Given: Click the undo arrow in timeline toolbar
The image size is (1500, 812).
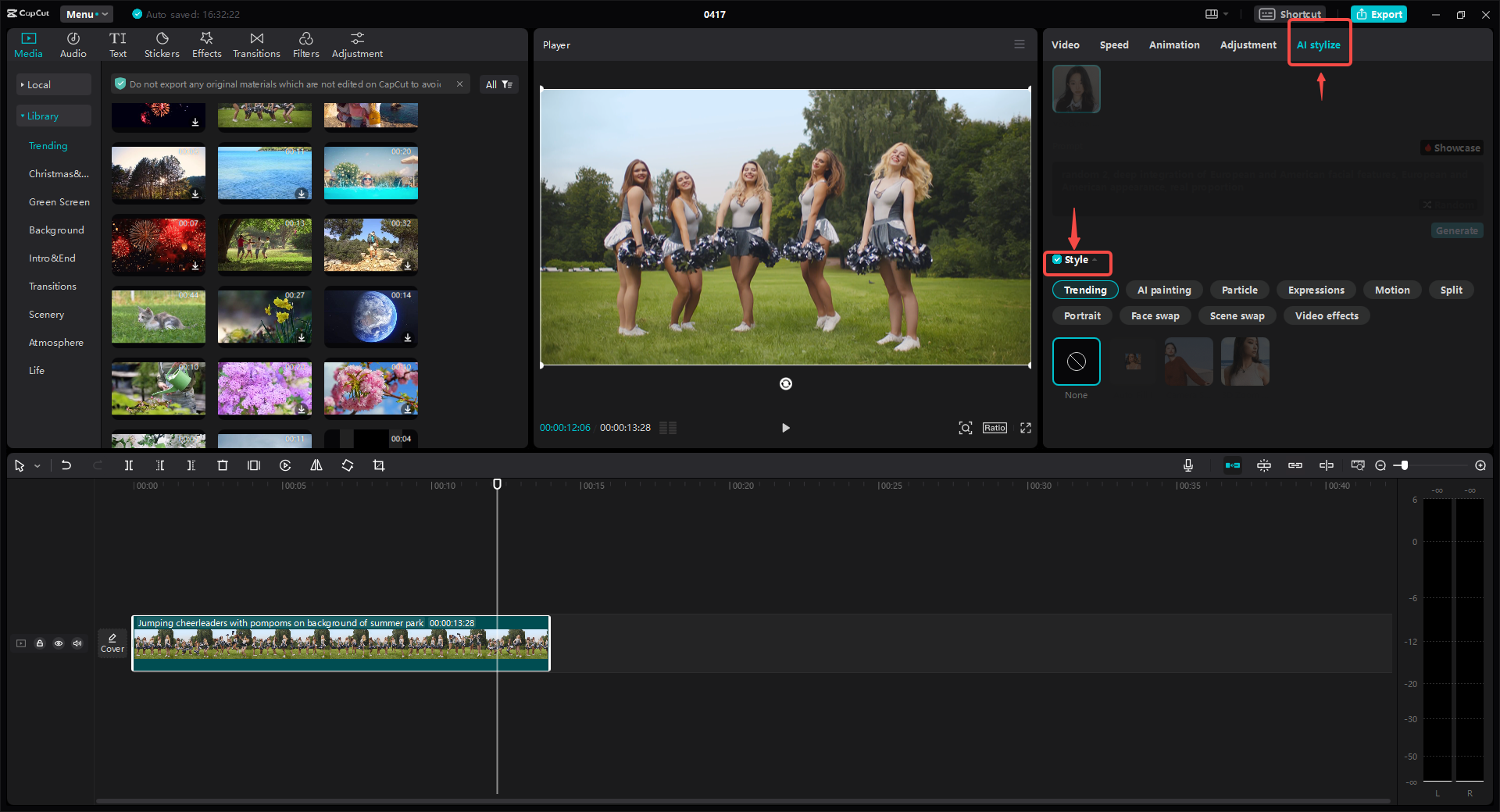Looking at the screenshot, I should (66, 465).
